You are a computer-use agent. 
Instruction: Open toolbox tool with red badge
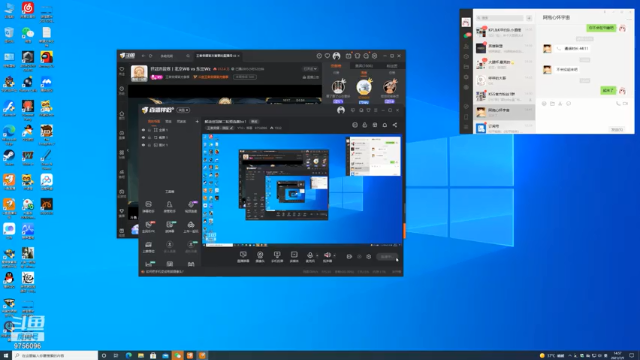point(149,227)
